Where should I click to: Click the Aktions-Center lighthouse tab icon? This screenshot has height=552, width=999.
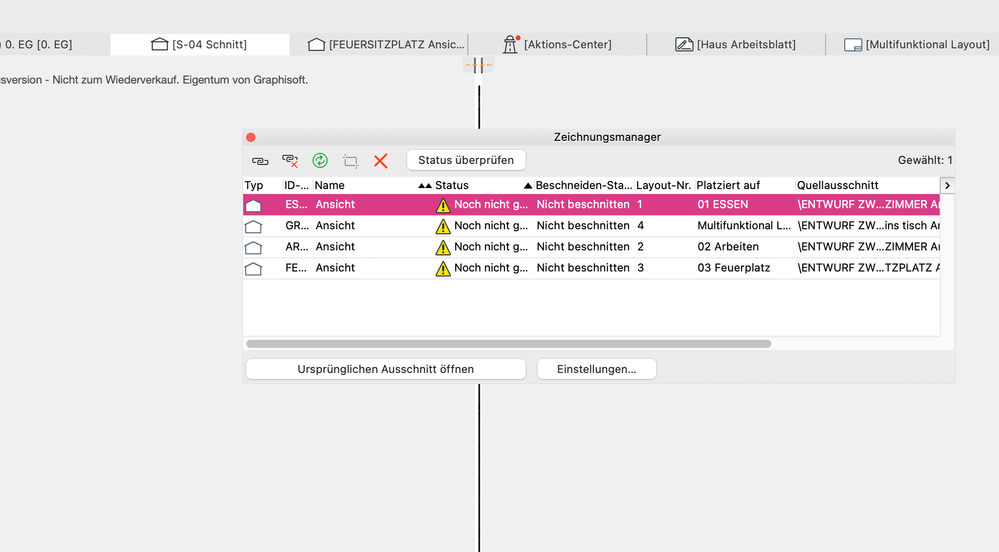[511, 44]
